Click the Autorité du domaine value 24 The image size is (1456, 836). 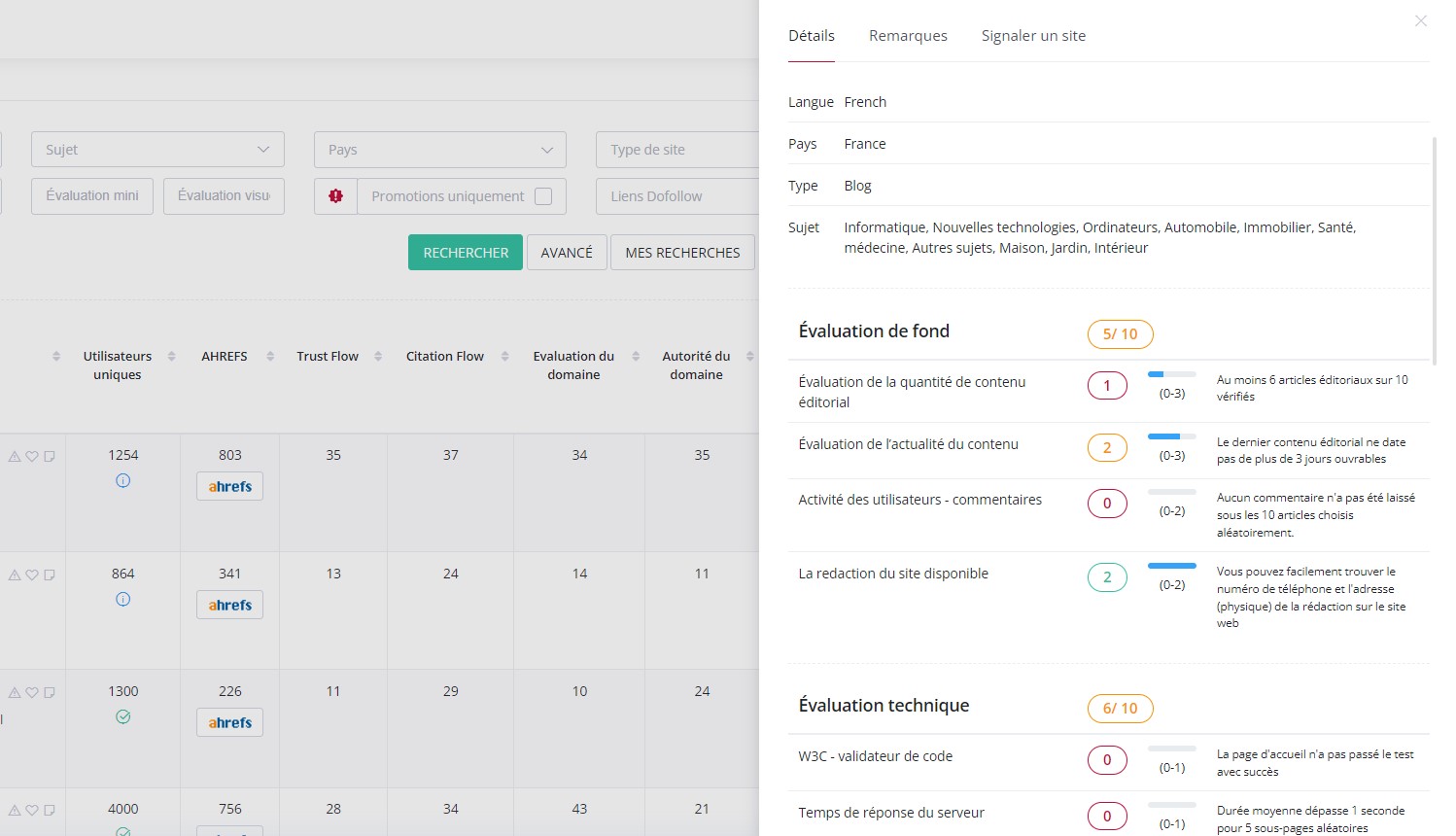703,691
